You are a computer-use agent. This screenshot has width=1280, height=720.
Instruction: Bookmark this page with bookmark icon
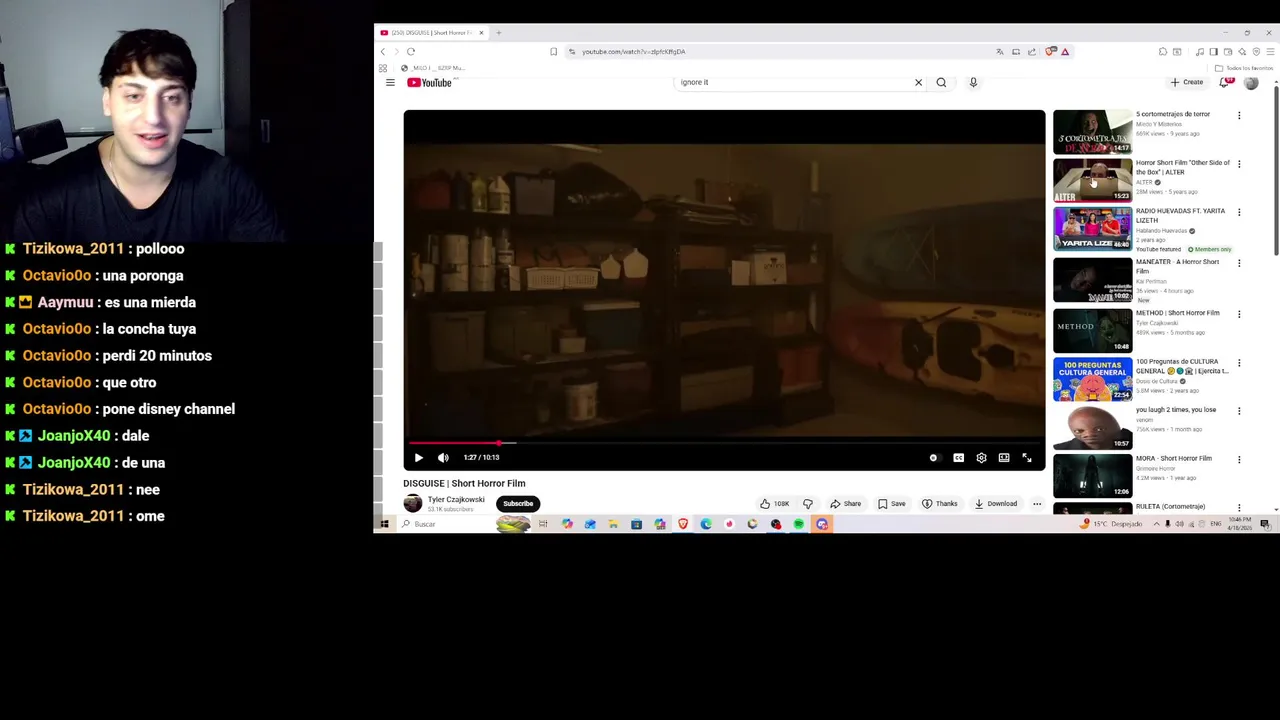[x=553, y=51]
